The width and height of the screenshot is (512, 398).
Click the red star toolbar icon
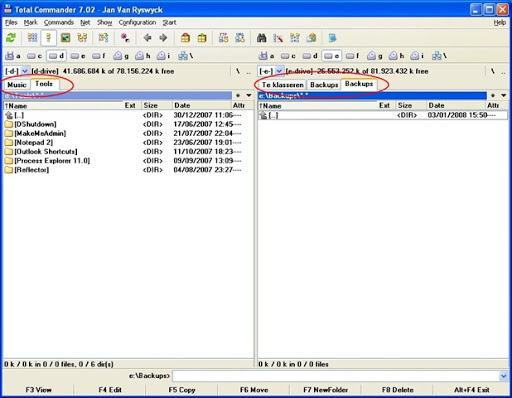pyautogui.click(x=125, y=38)
